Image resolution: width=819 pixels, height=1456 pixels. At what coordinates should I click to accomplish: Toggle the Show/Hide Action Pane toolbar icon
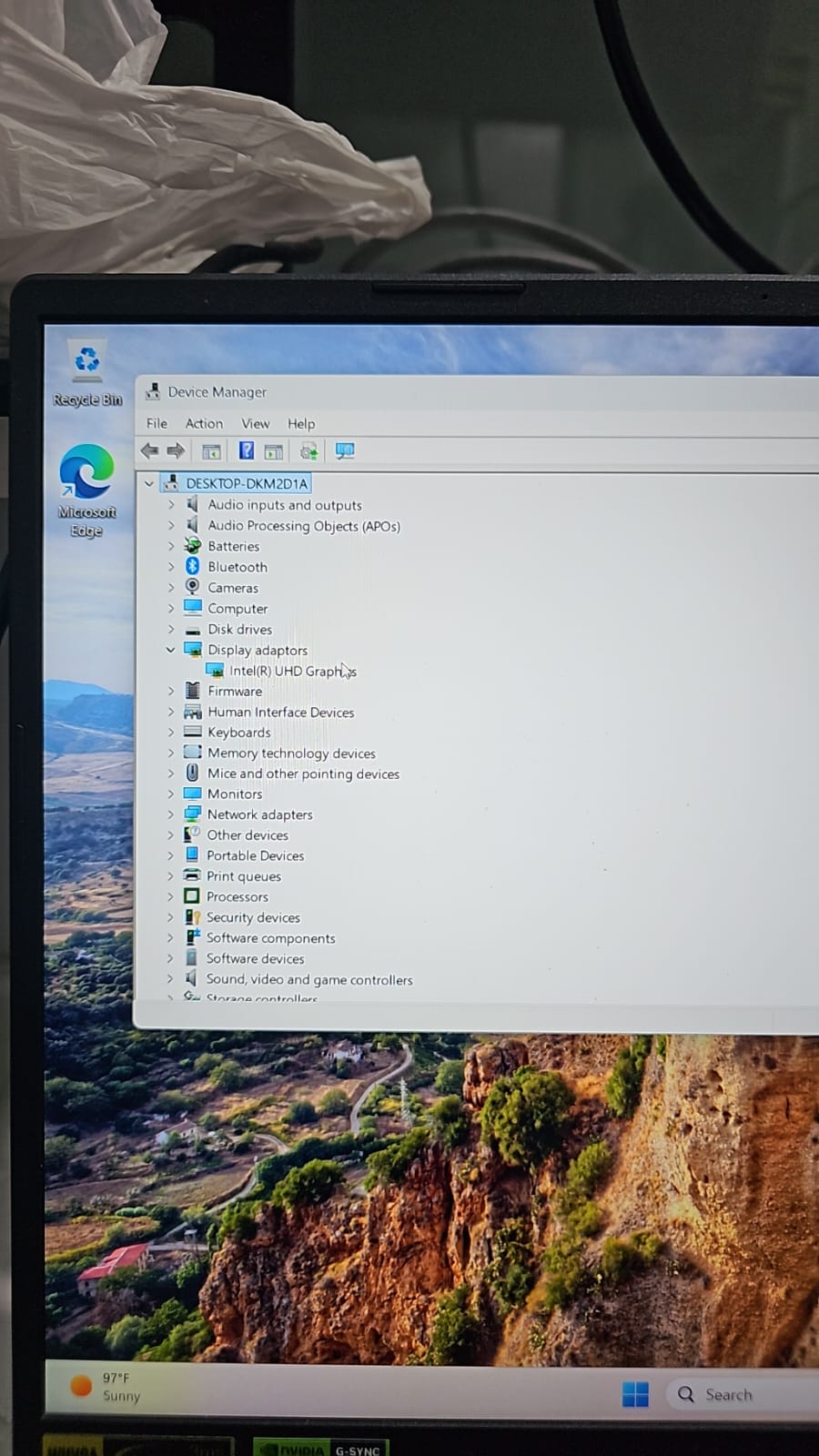click(274, 451)
